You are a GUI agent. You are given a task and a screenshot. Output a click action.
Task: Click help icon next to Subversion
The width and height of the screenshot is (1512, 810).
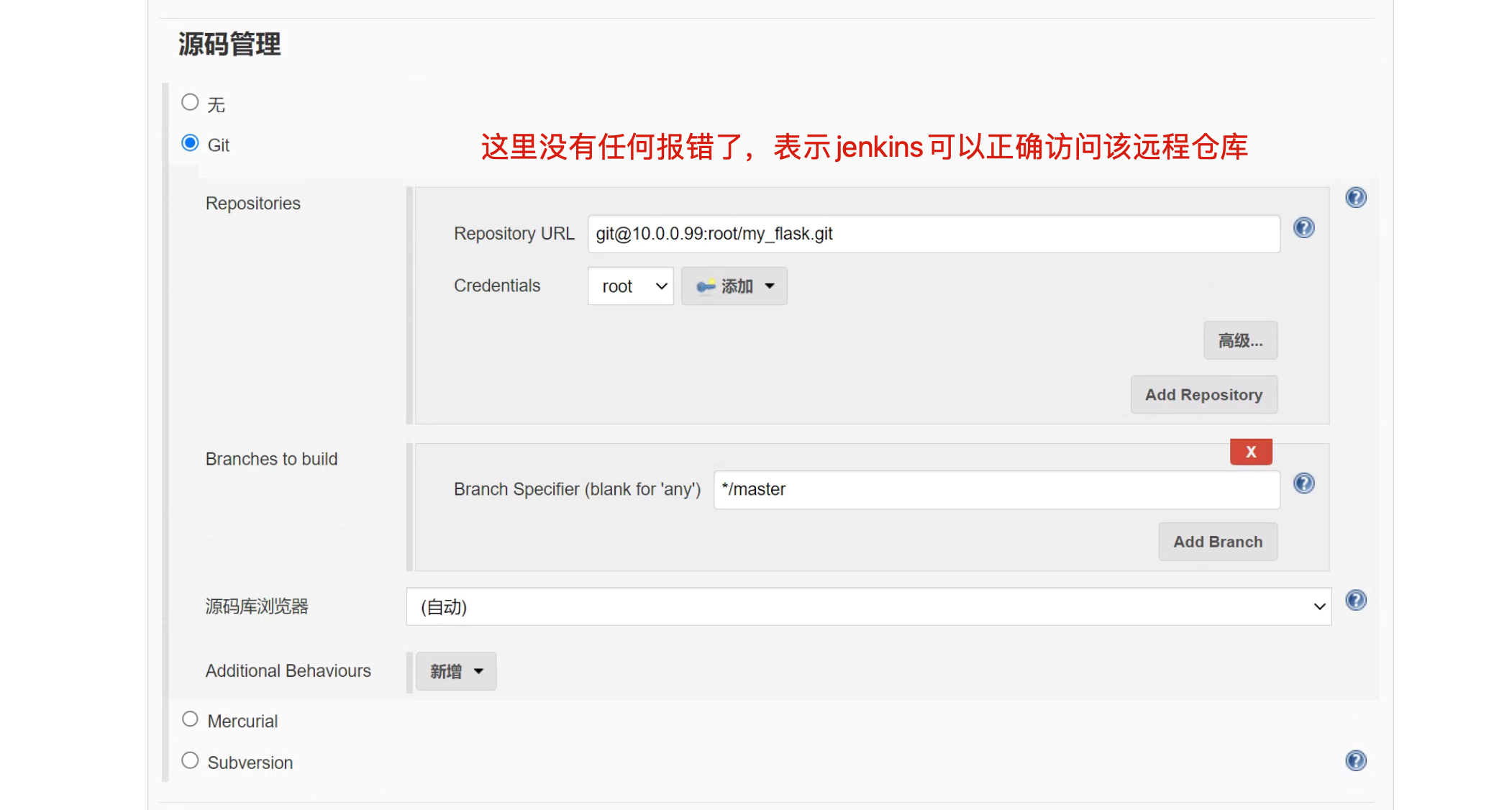tap(1355, 760)
